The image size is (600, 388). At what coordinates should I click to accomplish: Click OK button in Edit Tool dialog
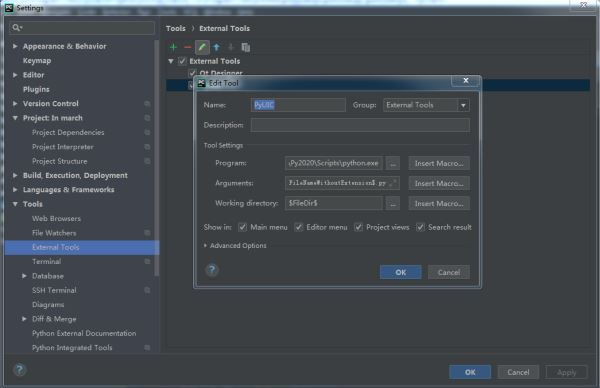(x=401, y=272)
